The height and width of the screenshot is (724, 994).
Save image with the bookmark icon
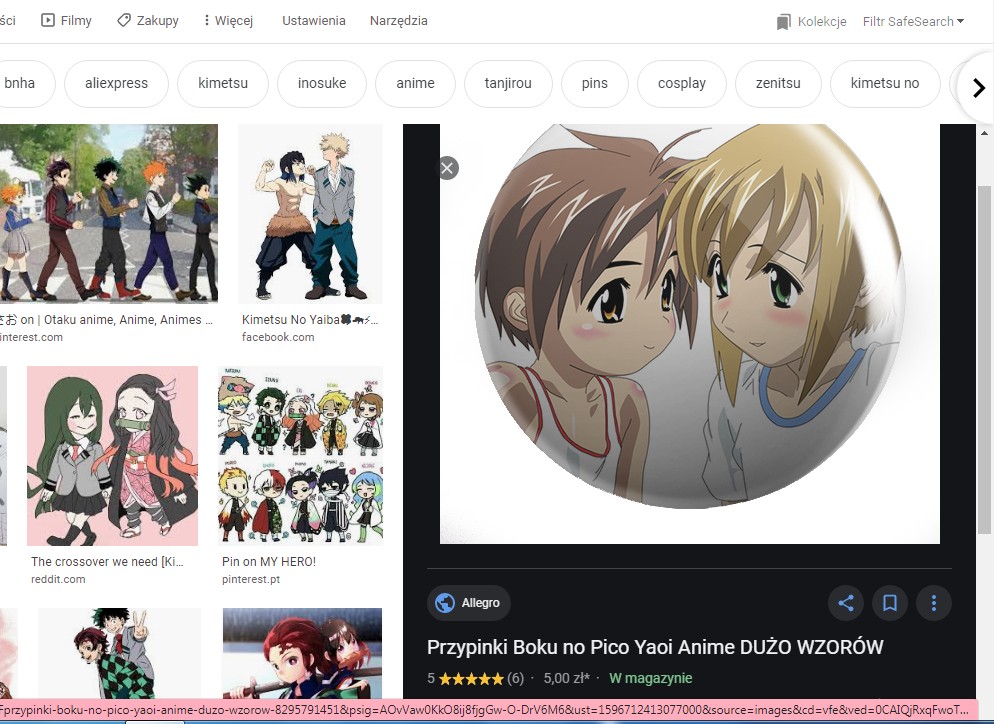tap(889, 603)
